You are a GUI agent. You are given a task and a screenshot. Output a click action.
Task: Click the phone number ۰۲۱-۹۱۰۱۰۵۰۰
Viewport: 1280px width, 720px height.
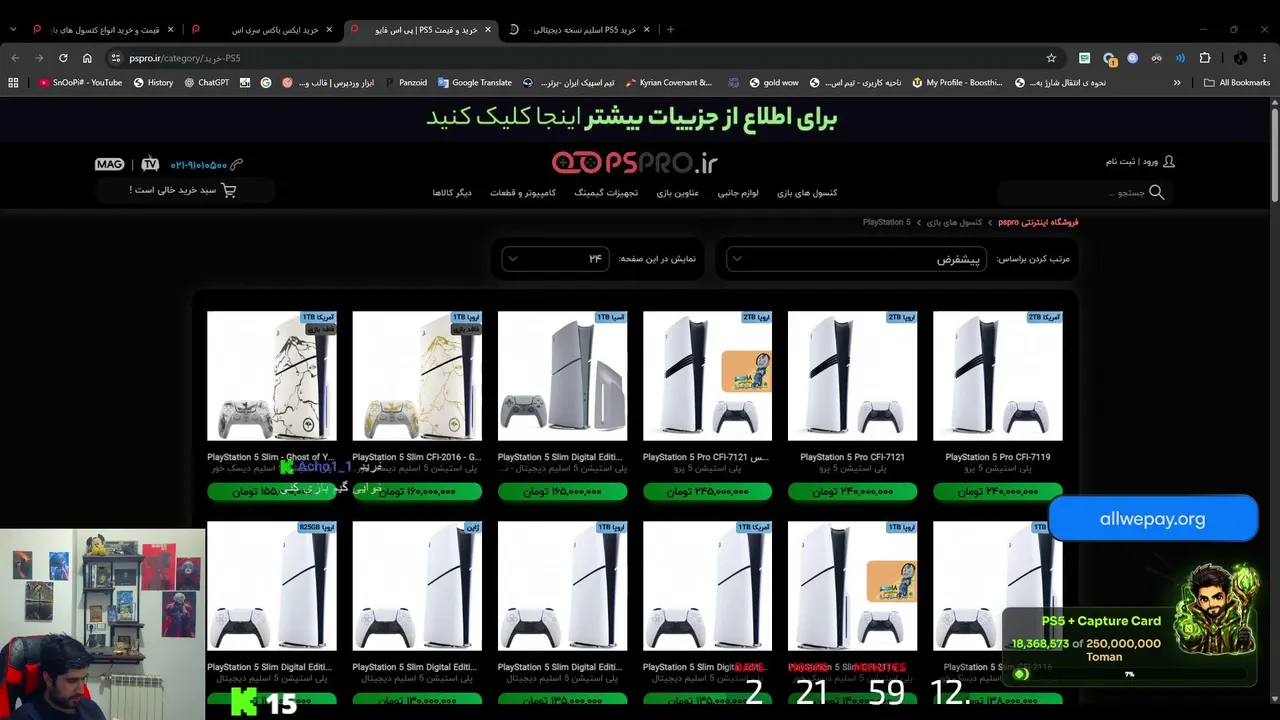coord(198,165)
